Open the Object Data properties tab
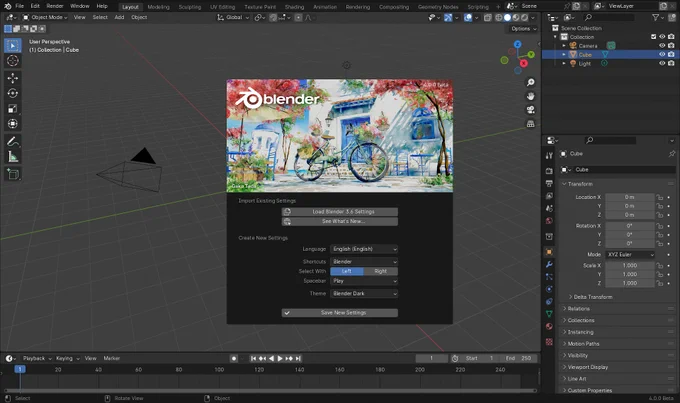The image size is (680, 403). 549,314
